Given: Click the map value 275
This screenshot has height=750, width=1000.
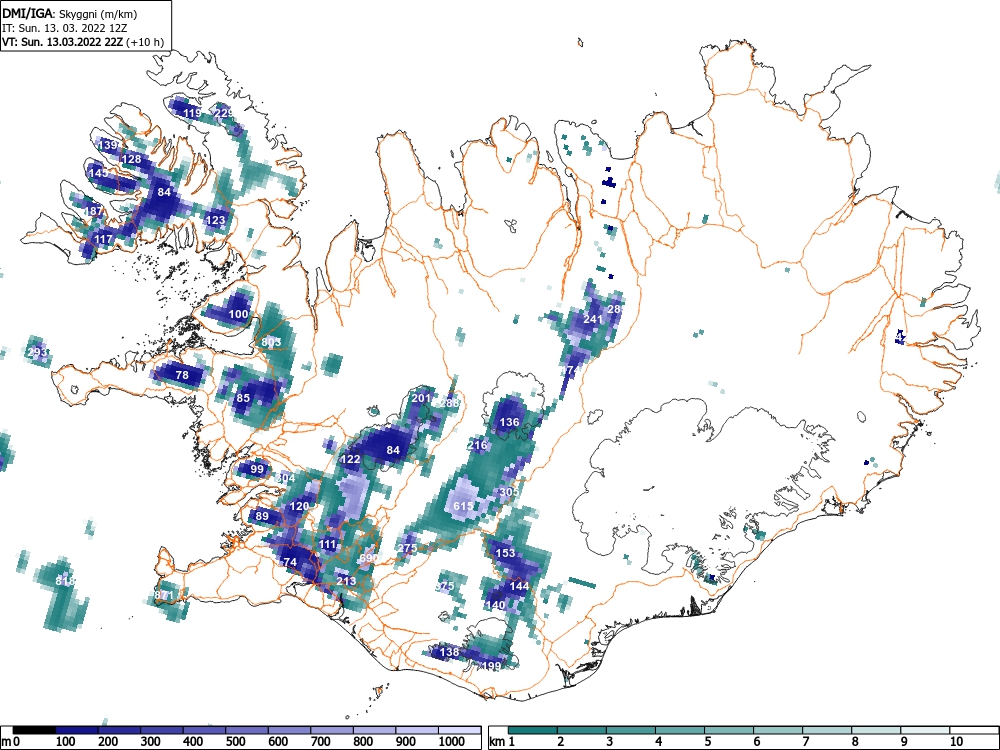Looking at the screenshot, I should point(408,548).
